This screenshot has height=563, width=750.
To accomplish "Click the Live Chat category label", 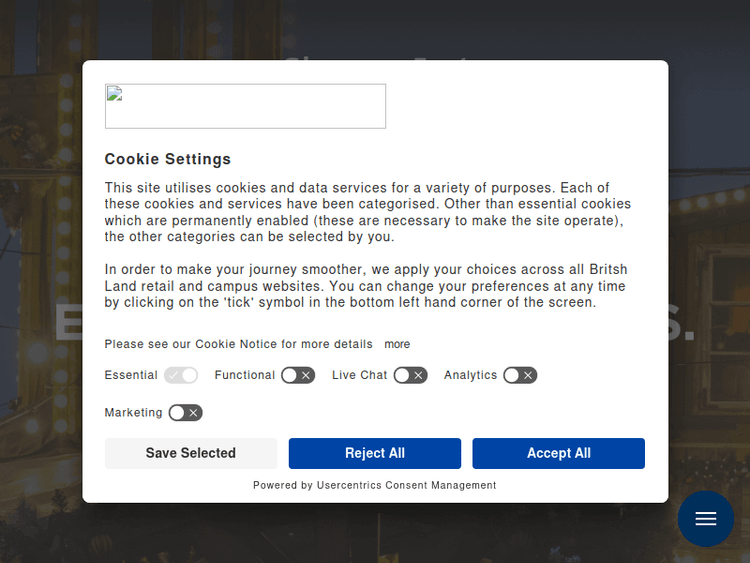I will (x=359, y=375).
